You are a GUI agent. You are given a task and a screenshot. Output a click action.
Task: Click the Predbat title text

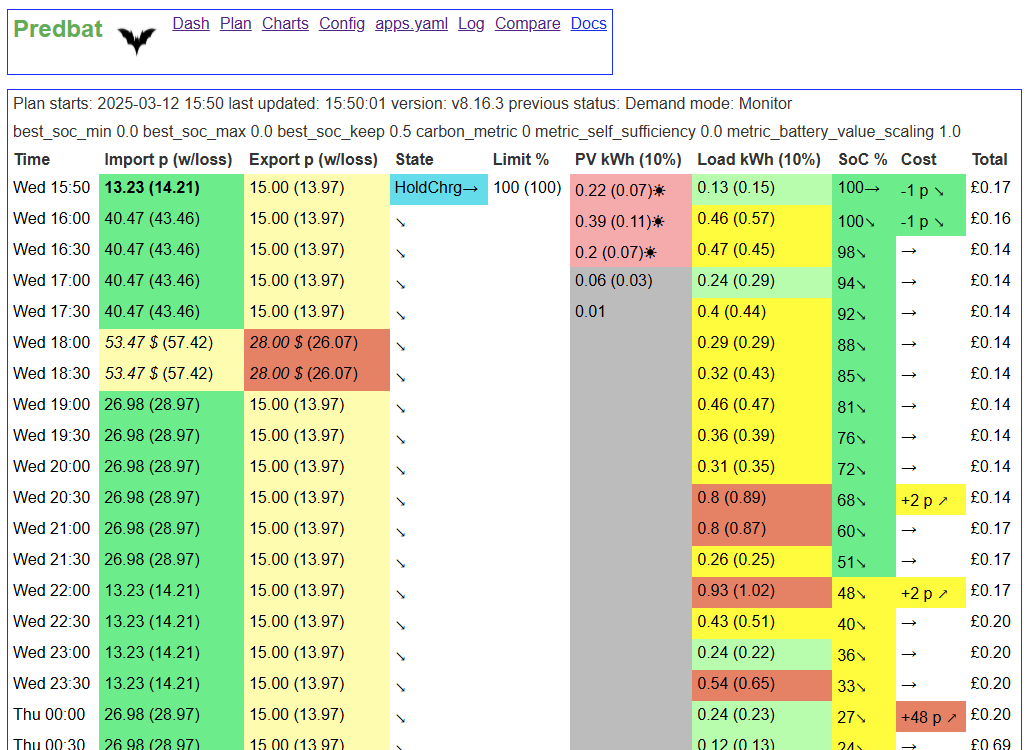click(58, 29)
